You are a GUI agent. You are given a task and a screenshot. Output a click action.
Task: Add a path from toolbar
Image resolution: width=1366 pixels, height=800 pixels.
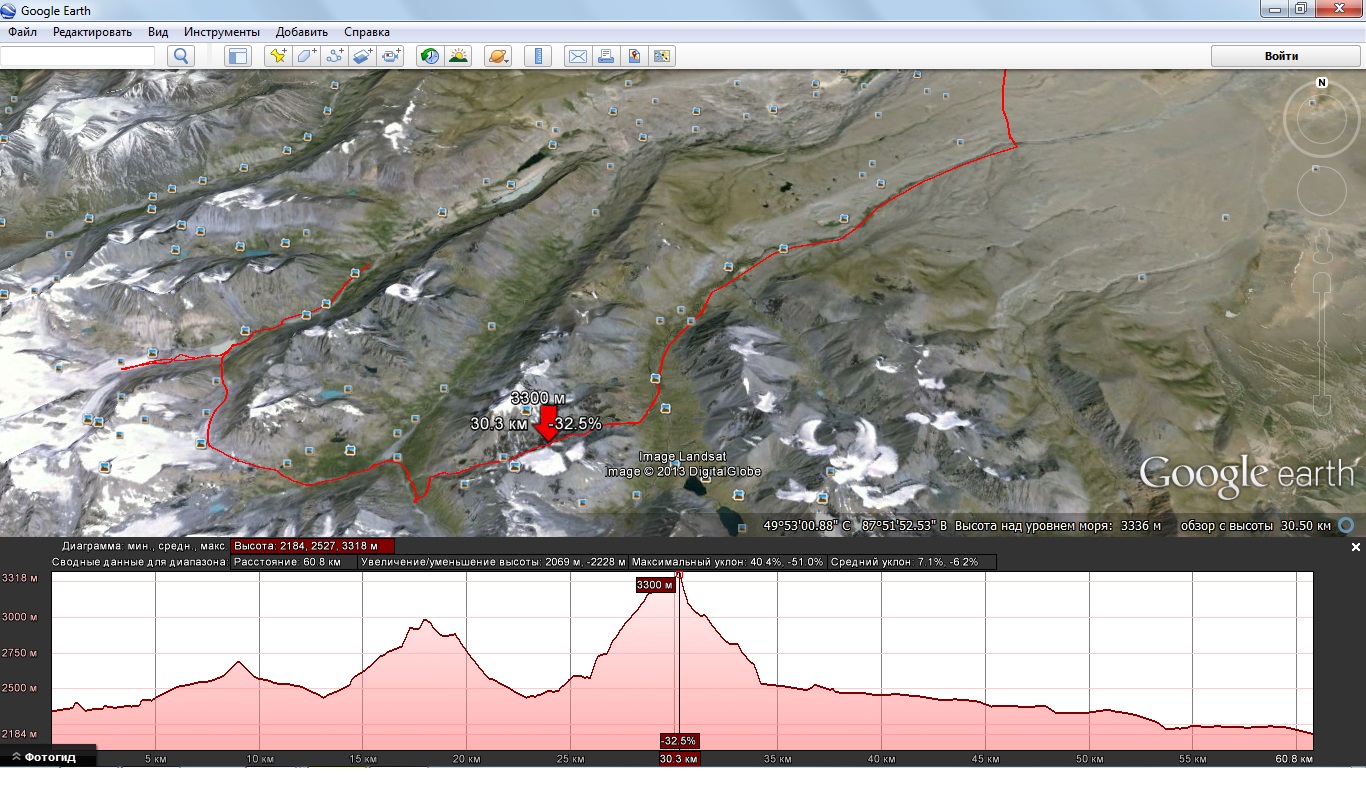[334, 56]
